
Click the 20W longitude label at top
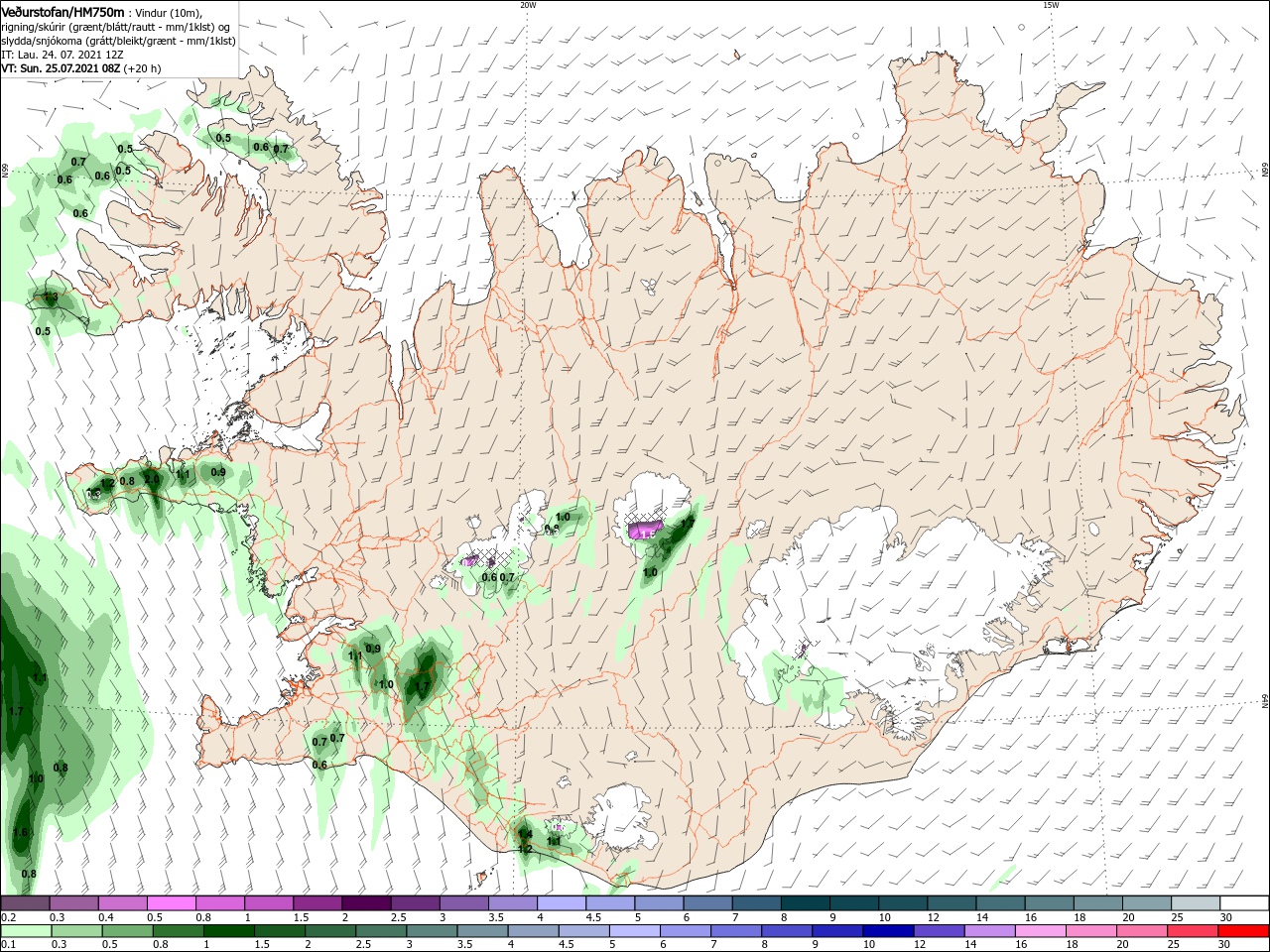click(528, 5)
